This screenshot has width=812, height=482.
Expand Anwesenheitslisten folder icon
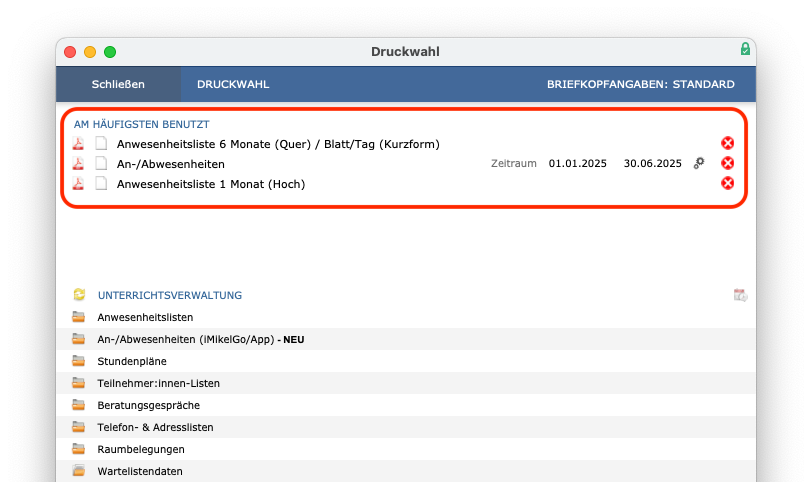79,317
